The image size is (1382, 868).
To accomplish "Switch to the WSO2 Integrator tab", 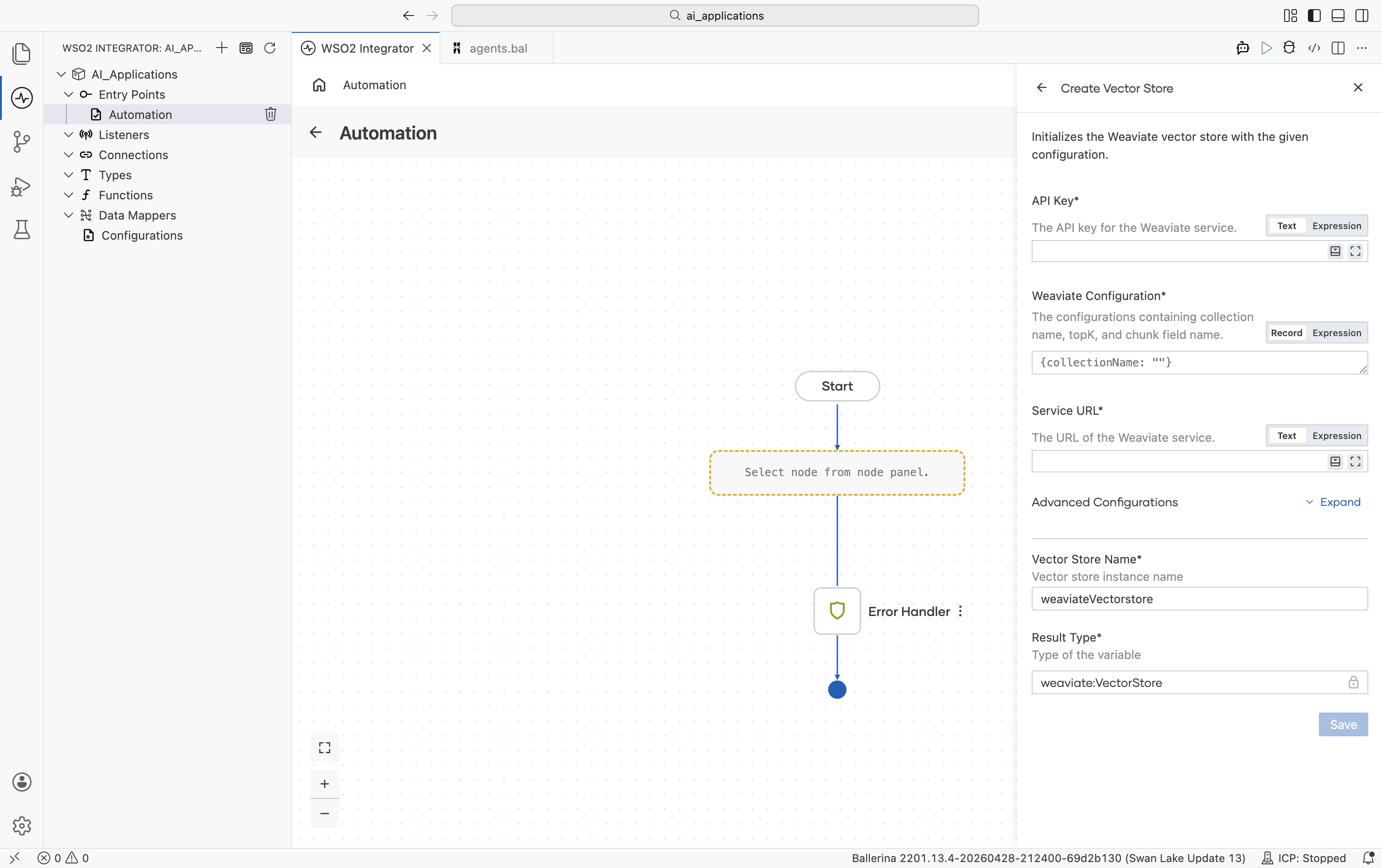I will [366, 48].
